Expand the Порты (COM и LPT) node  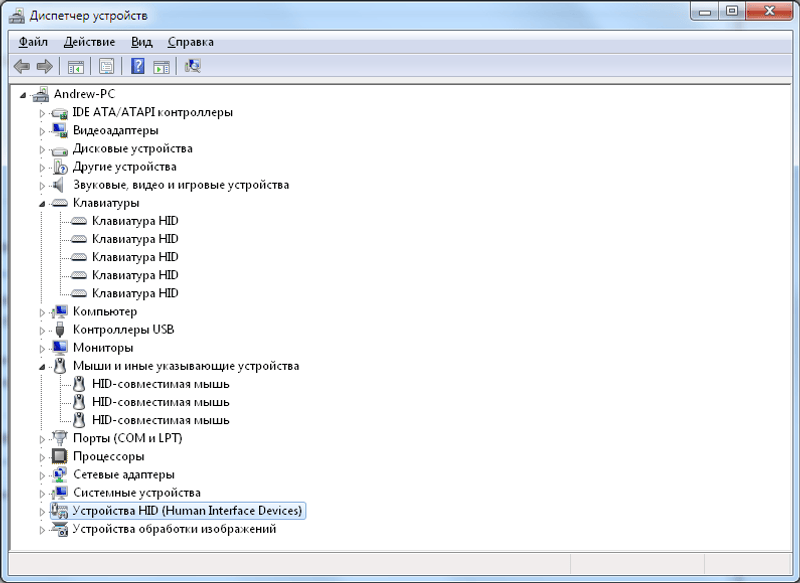pos(42,439)
